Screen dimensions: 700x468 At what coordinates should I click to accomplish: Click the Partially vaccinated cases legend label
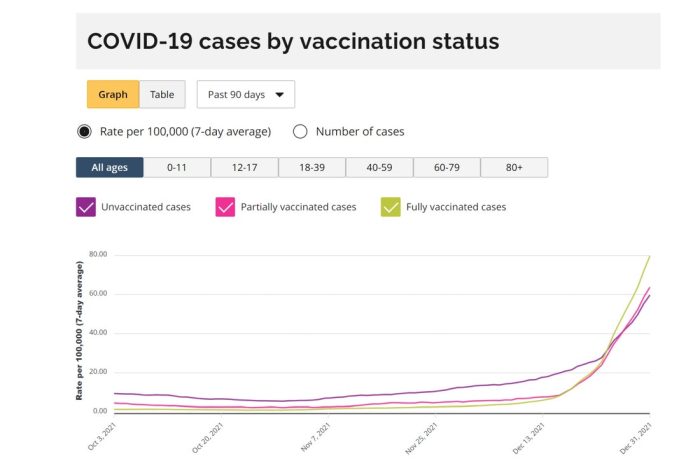(x=298, y=207)
